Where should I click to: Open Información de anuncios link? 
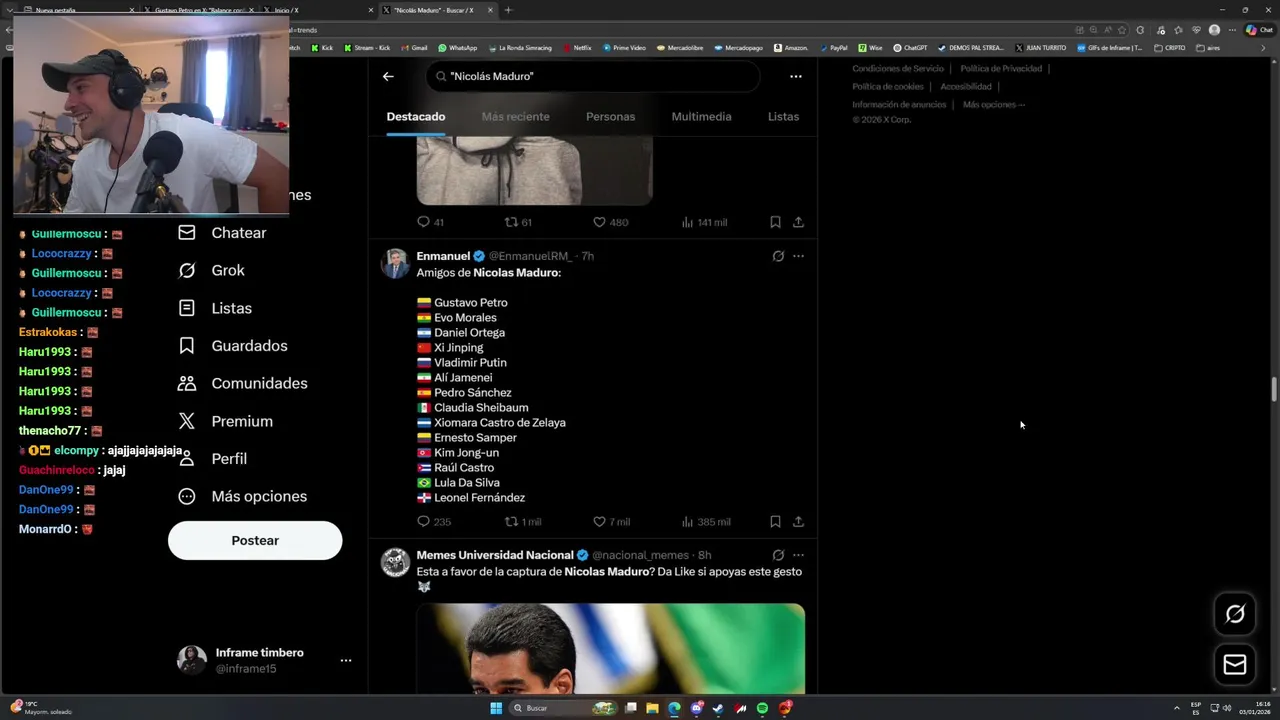click(x=899, y=105)
